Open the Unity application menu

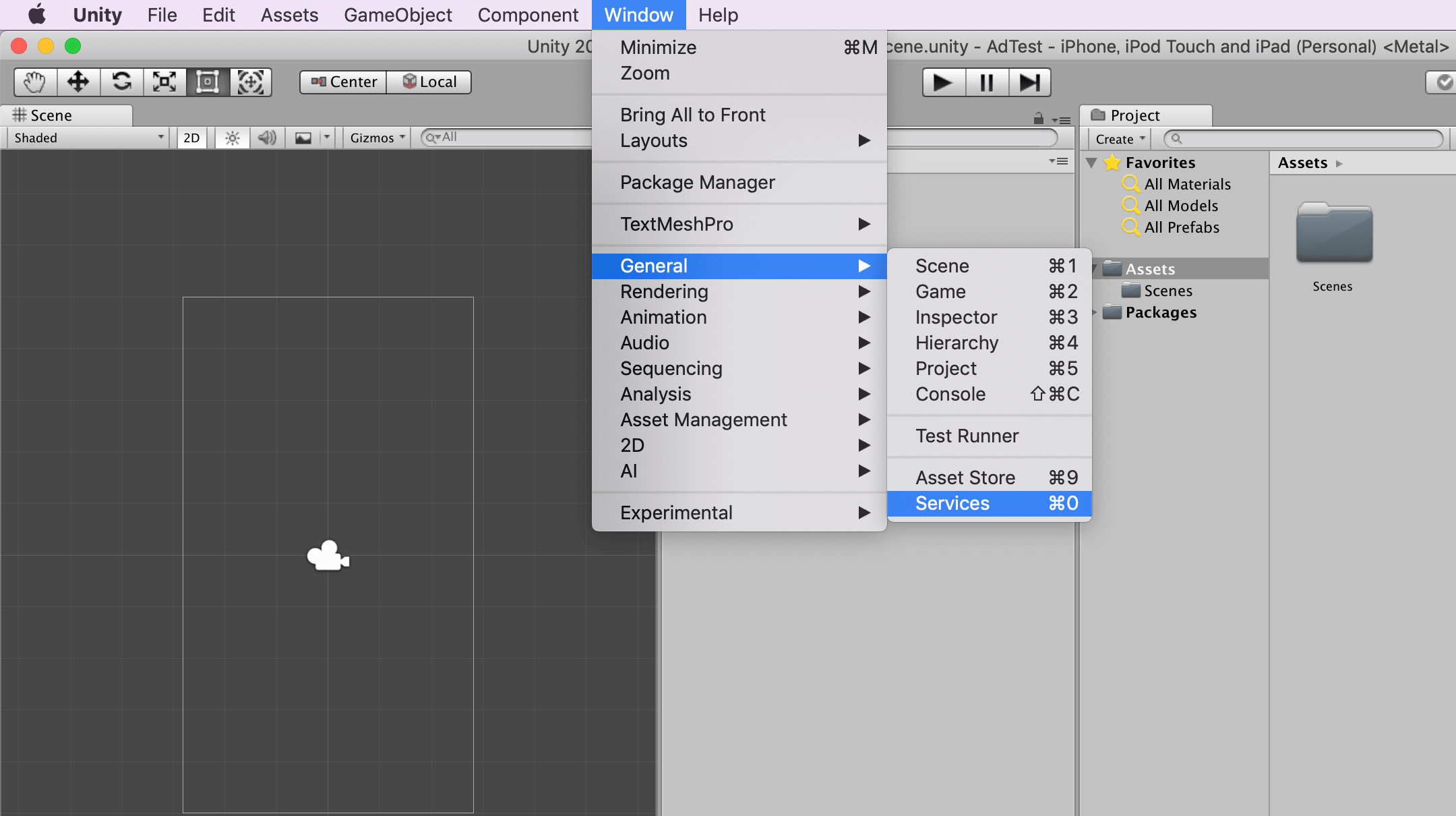pos(97,15)
